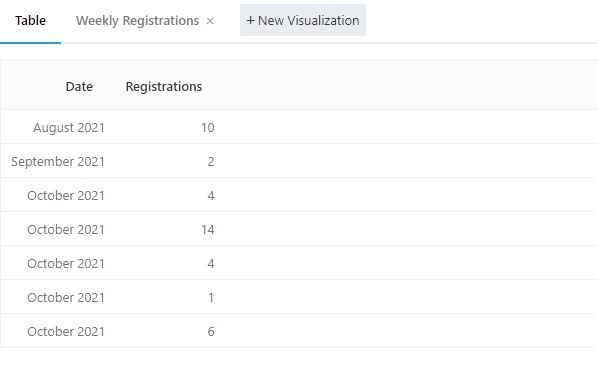597x365 pixels.
Task: Select the October 2021 row with 14 registrations
Action: [x=298, y=229]
